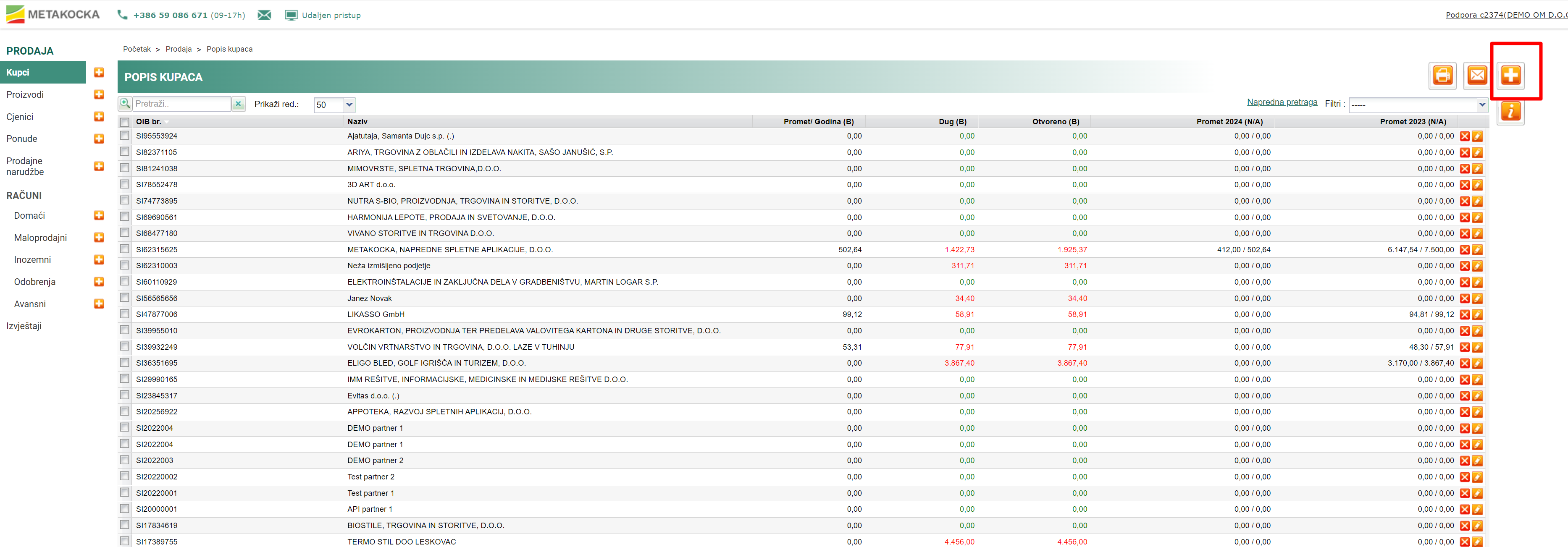The image size is (1568, 547).
Task: Click the Napredna pretraga link
Action: [1281, 102]
